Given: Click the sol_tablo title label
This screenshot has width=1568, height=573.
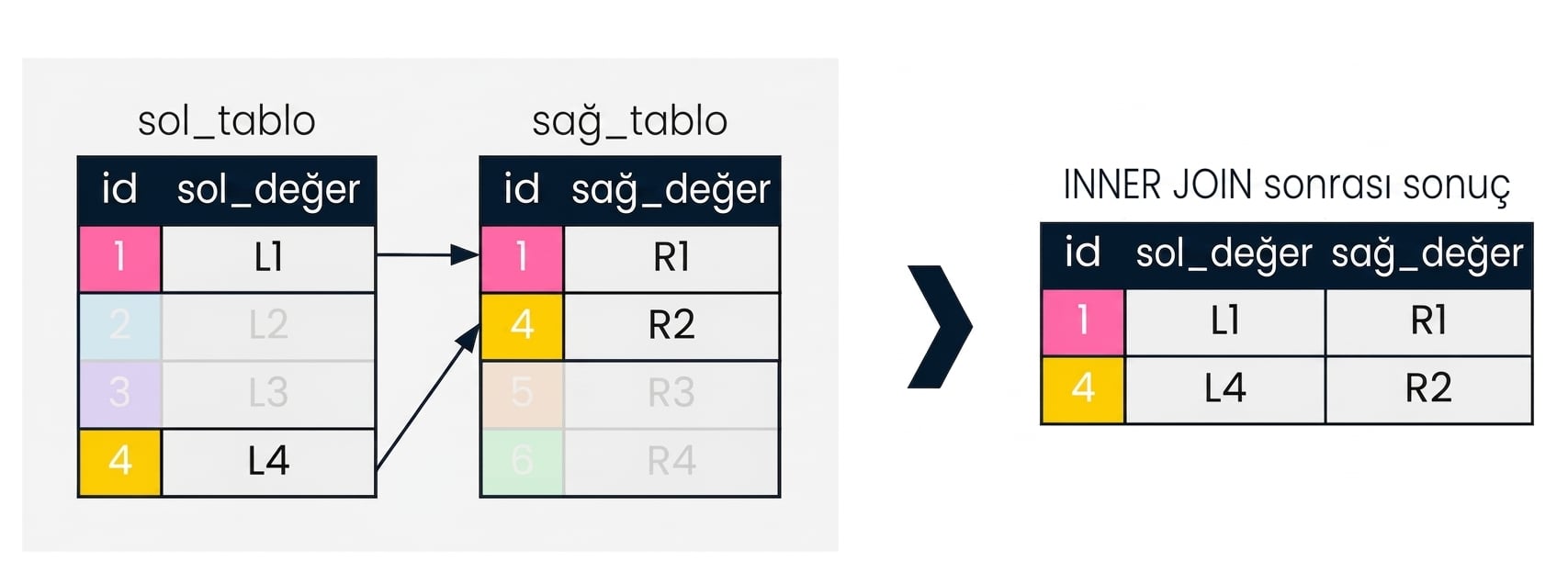Looking at the screenshot, I should (x=227, y=121).
